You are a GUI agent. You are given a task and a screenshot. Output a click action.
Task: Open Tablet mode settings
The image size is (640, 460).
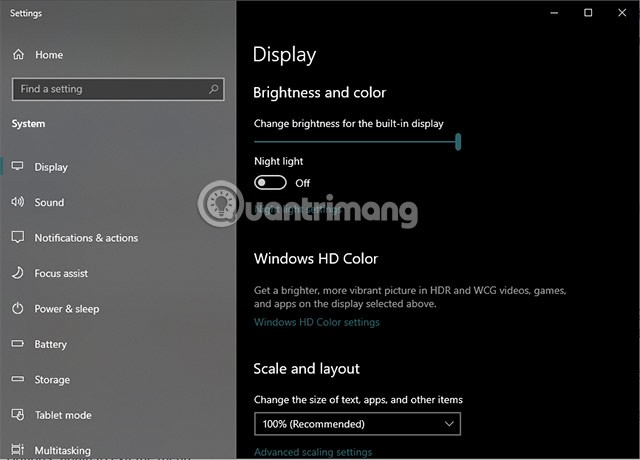tap(62, 415)
